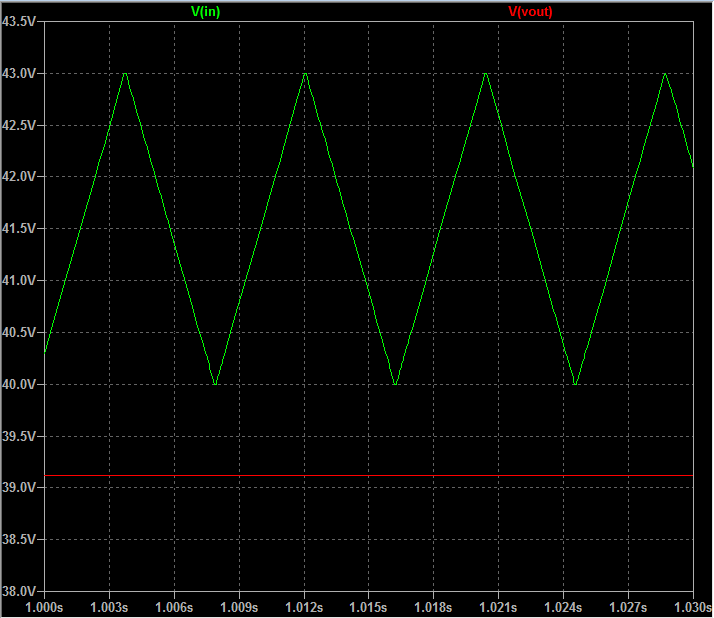
Task: Click the 1.021s time axis label
Action: (498, 607)
